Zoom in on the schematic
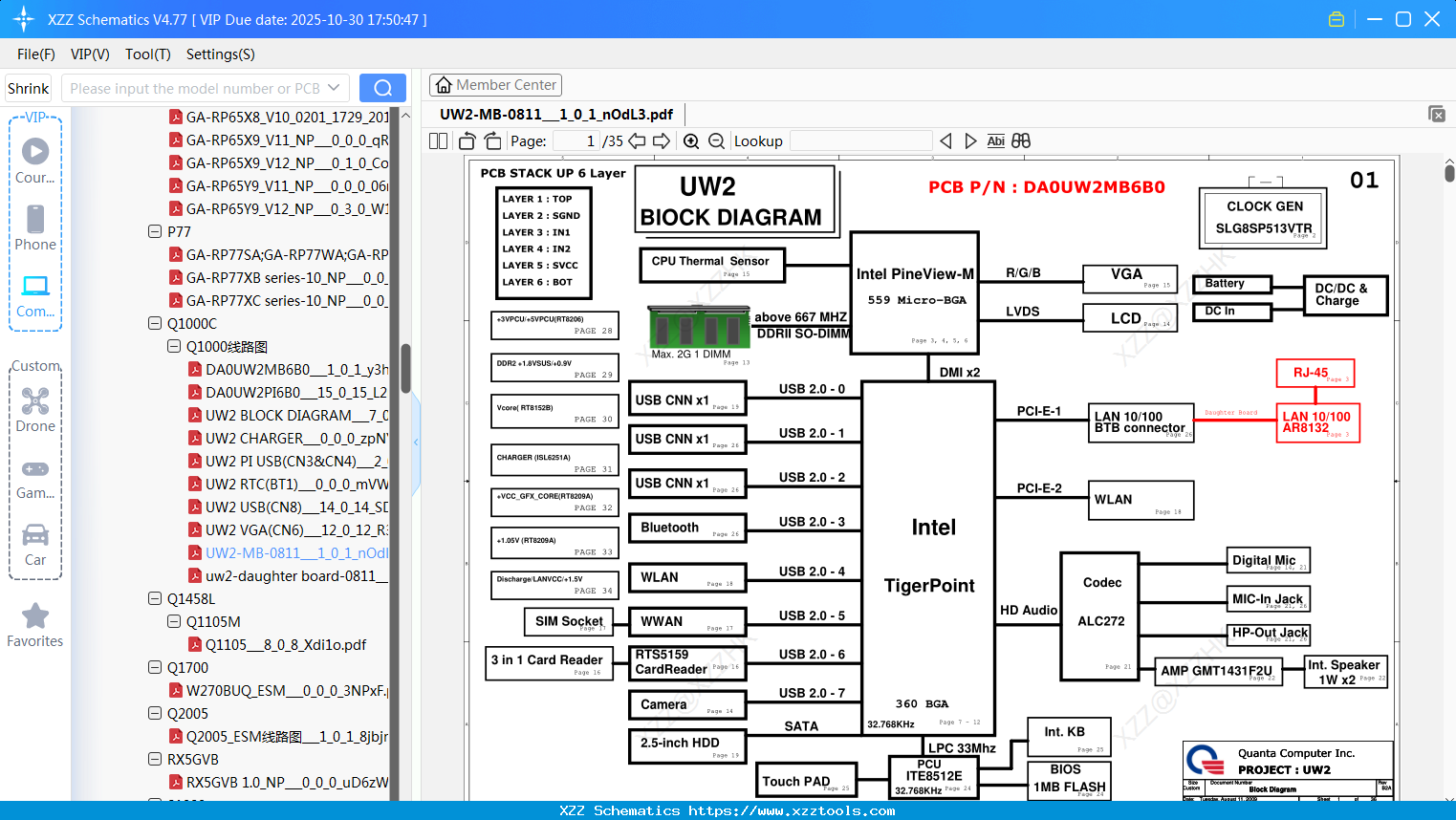1456x820 pixels. [x=691, y=141]
